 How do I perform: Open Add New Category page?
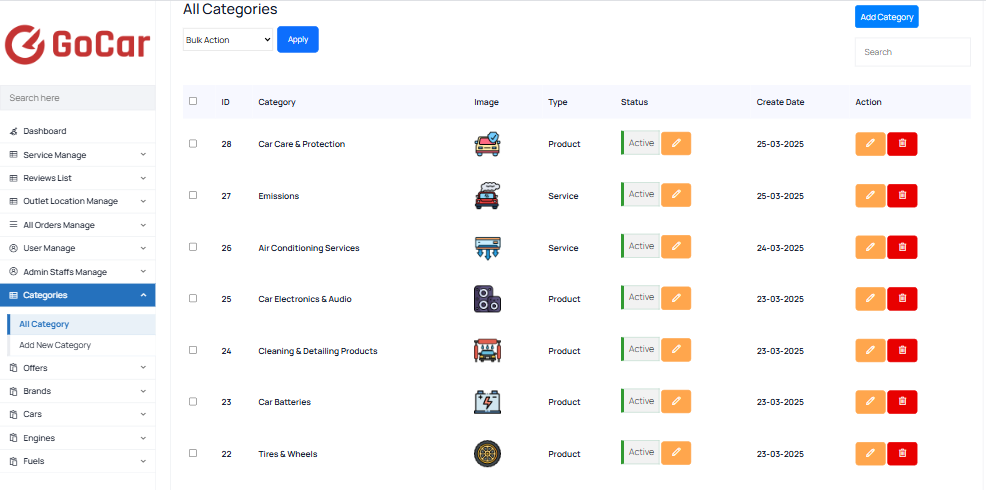click(82, 345)
